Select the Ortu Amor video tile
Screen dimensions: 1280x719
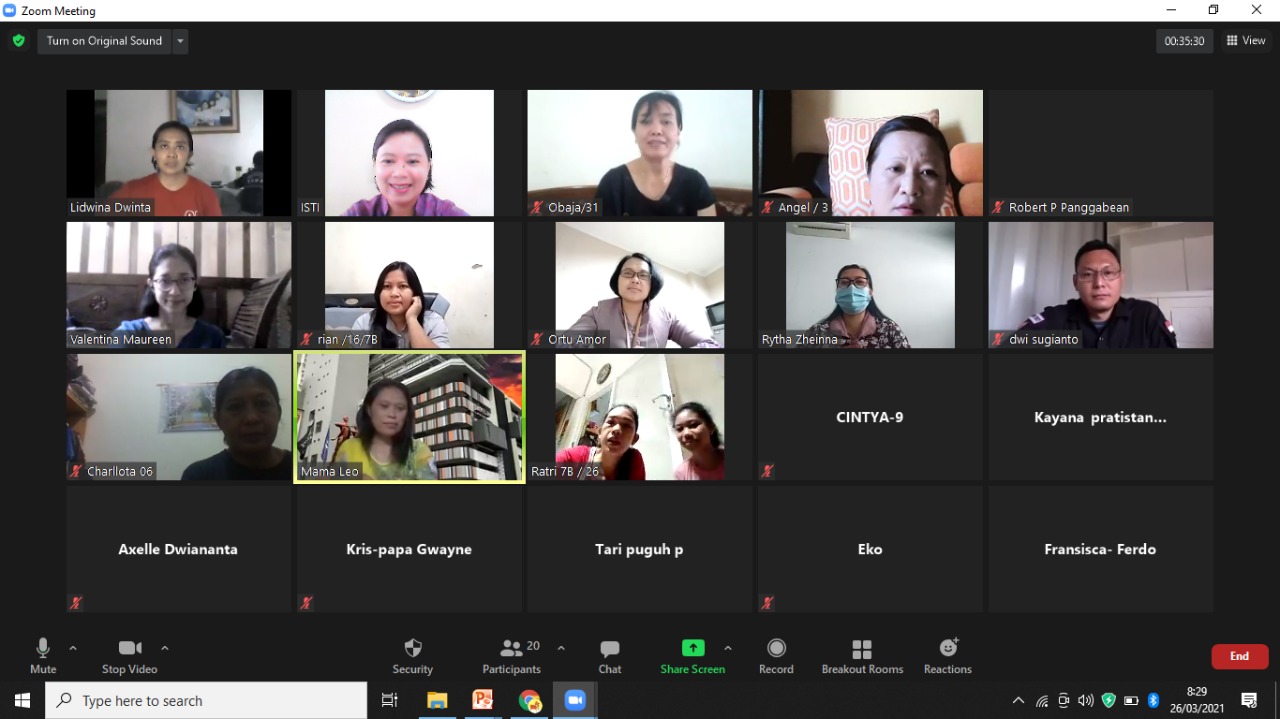640,285
